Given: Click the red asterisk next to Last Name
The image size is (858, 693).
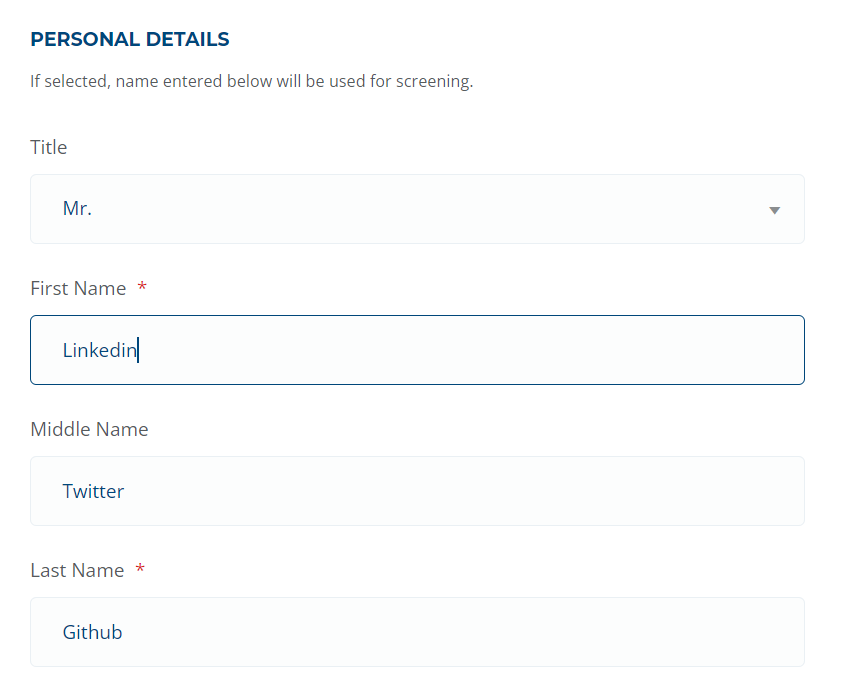Looking at the screenshot, I should 138,570.
